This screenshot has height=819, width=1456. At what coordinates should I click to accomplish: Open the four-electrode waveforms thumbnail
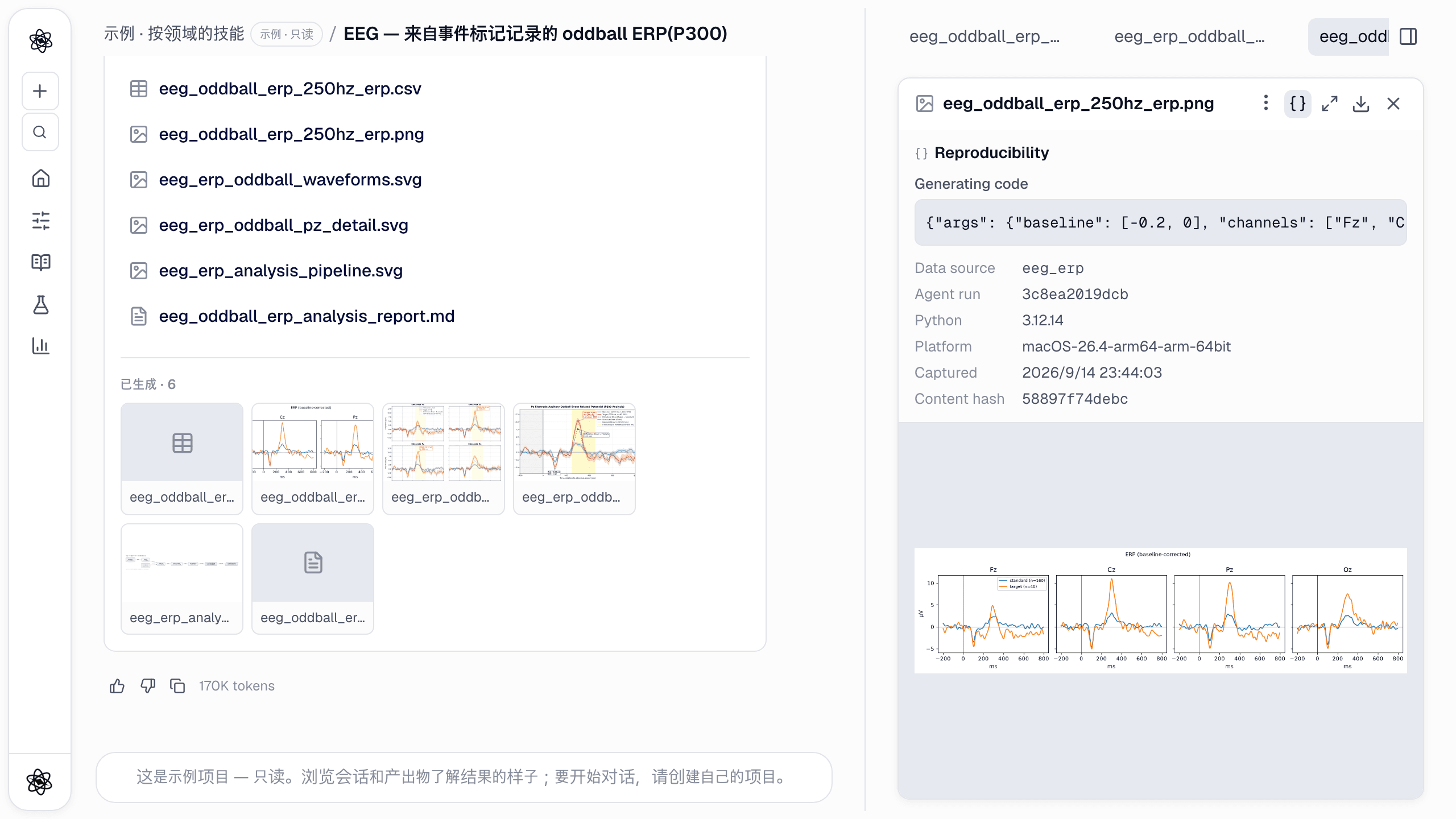click(x=444, y=459)
